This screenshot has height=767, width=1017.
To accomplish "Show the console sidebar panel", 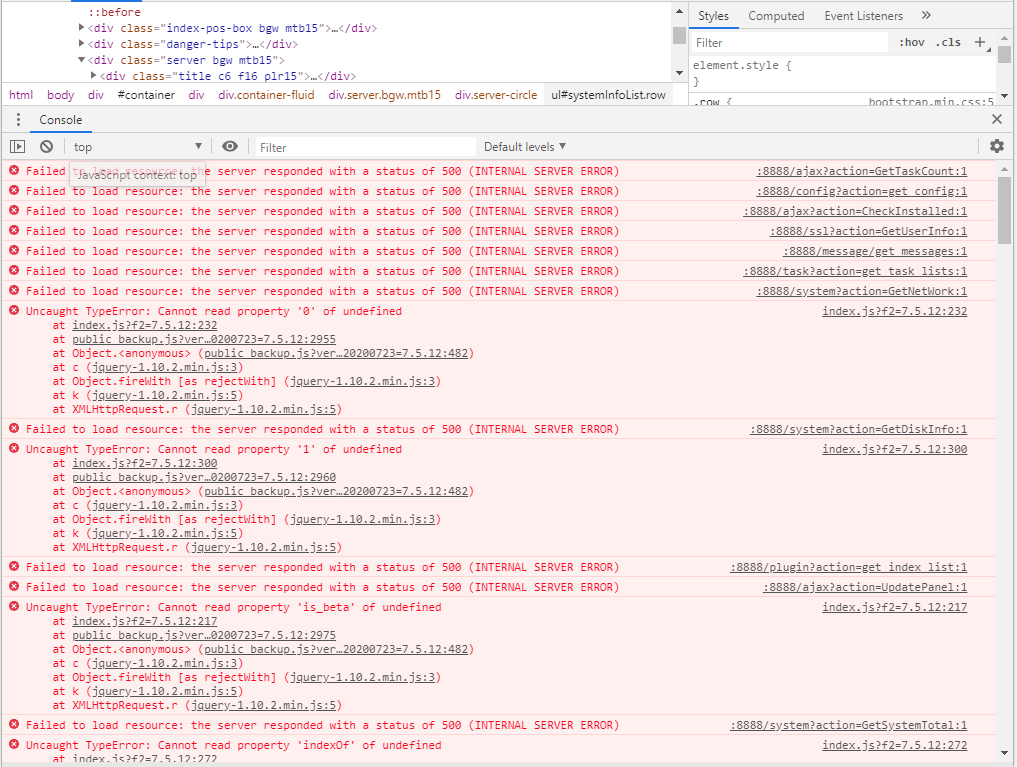I will pyautogui.click(x=18, y=147).
